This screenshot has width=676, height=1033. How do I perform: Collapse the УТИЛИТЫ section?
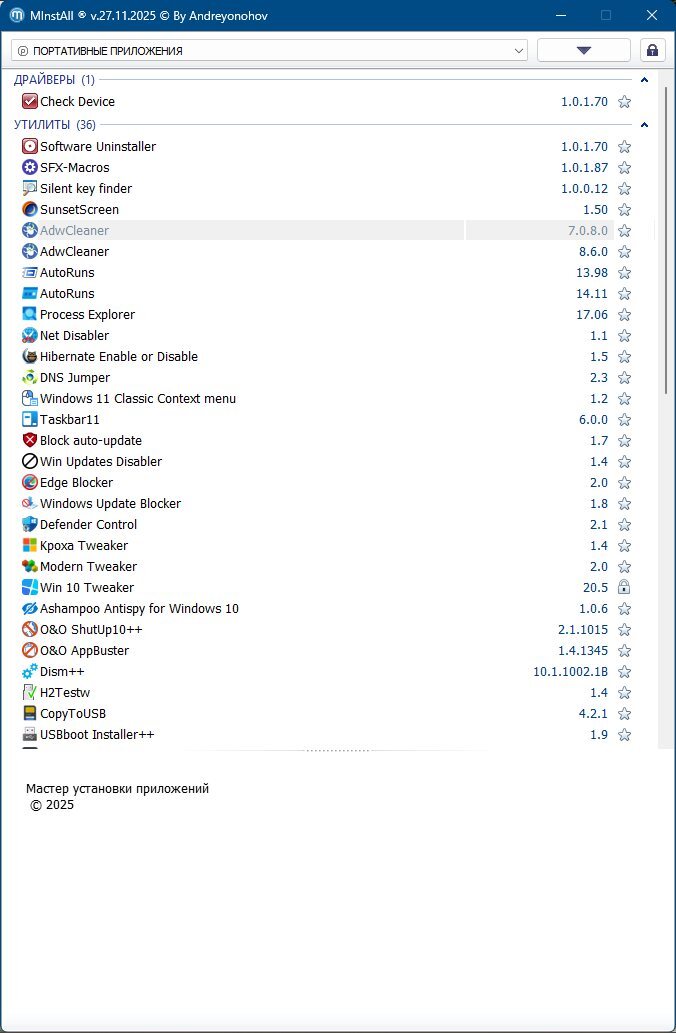tap(644, 125)
